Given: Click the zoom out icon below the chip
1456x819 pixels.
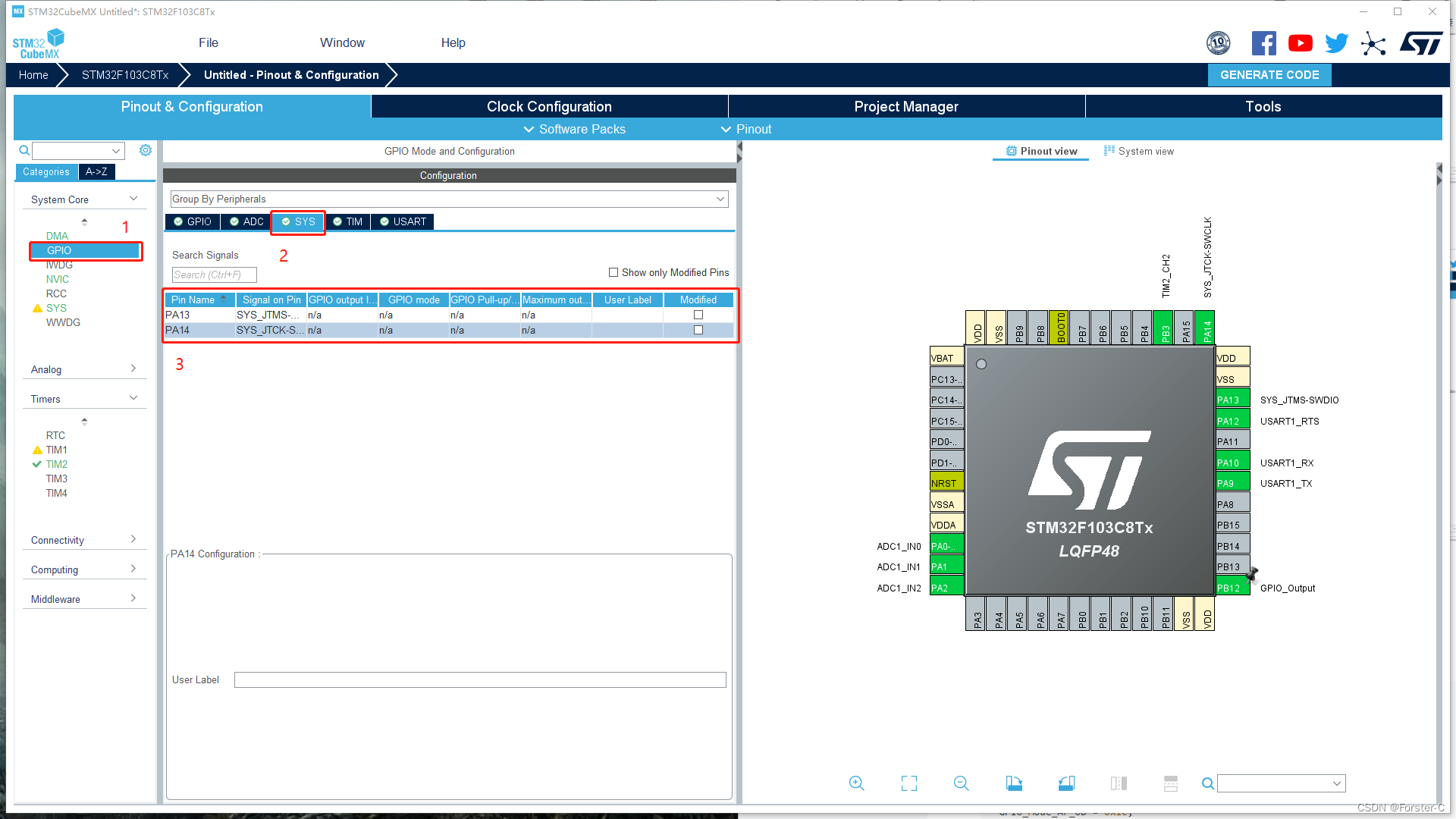Looking at the screenshot, I should tap(961, 783).
